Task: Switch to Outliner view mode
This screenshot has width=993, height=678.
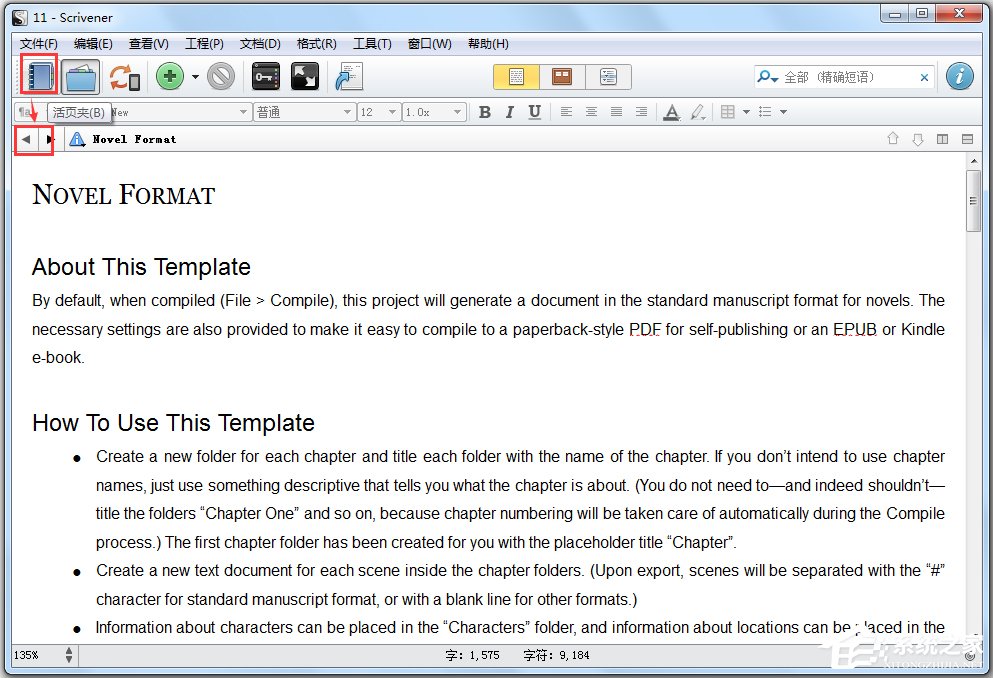Action: click(608, 77)
